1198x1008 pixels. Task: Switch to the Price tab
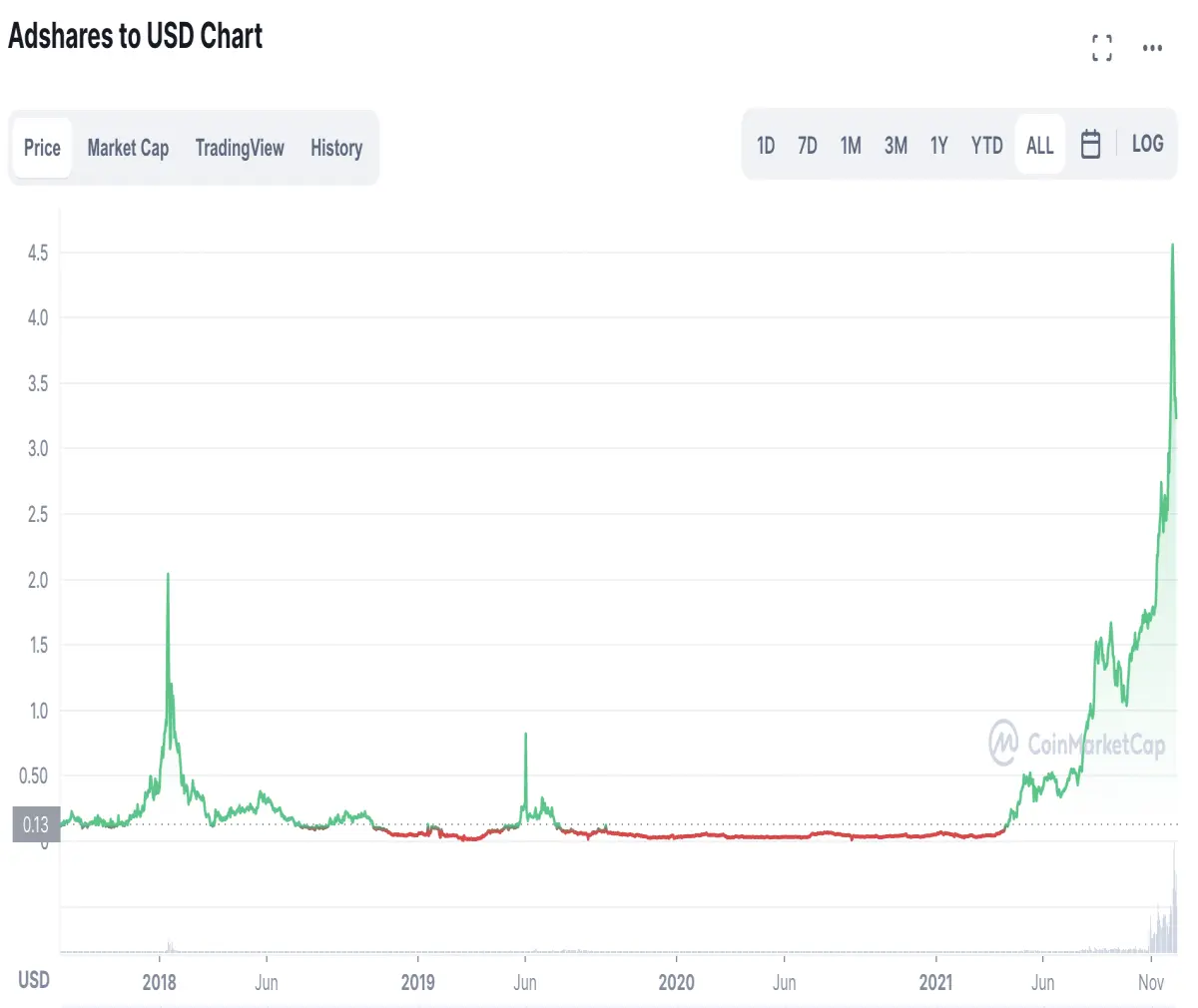(42, 148)
